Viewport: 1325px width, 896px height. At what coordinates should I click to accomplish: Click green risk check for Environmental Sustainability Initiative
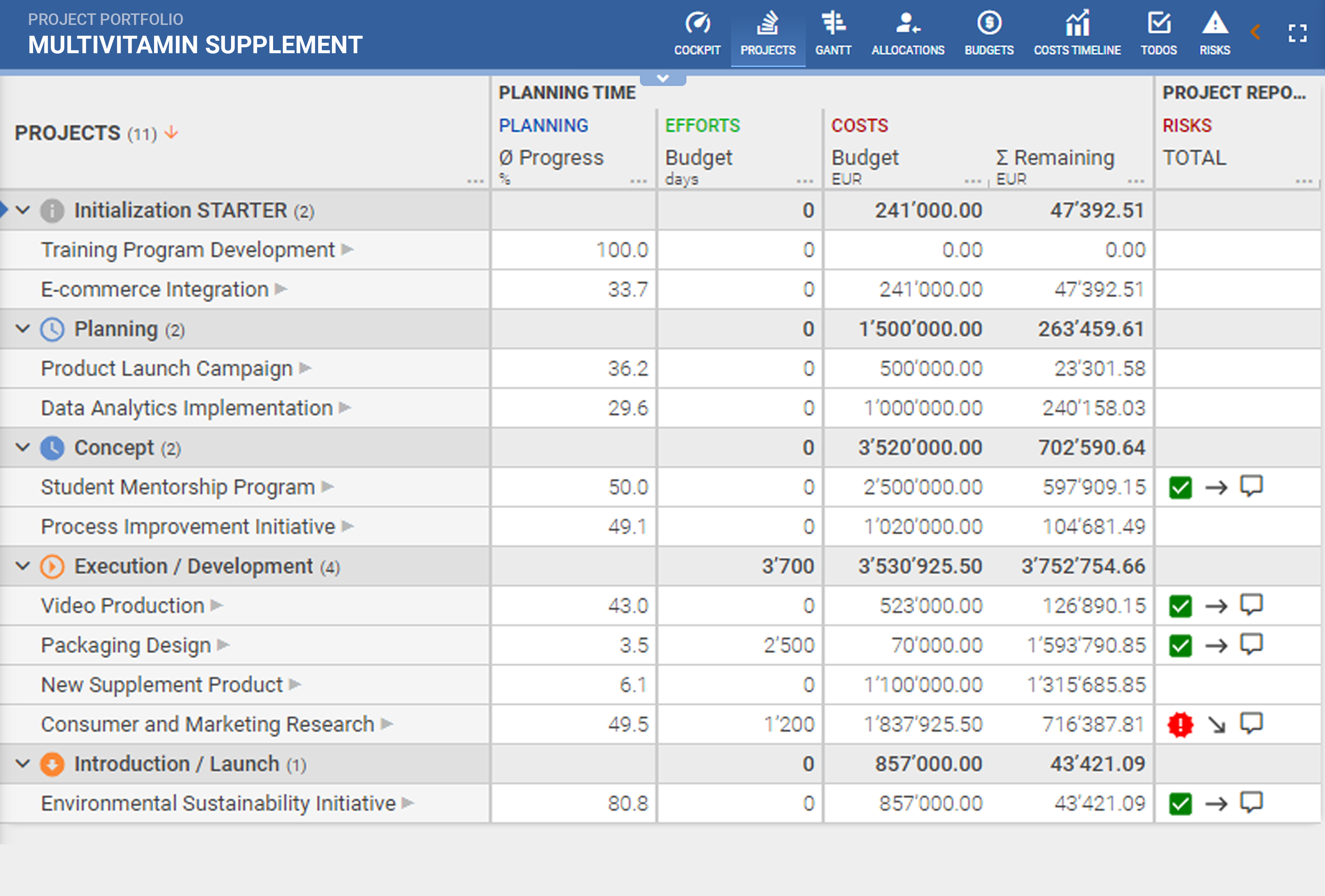tap(1180, 804)
